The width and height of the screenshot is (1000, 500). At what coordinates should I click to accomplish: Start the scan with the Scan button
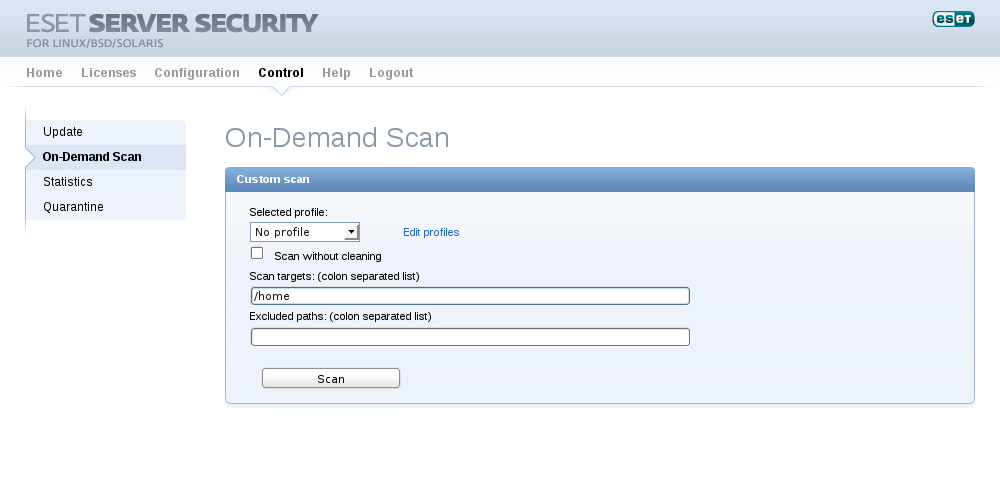[331, 378]
